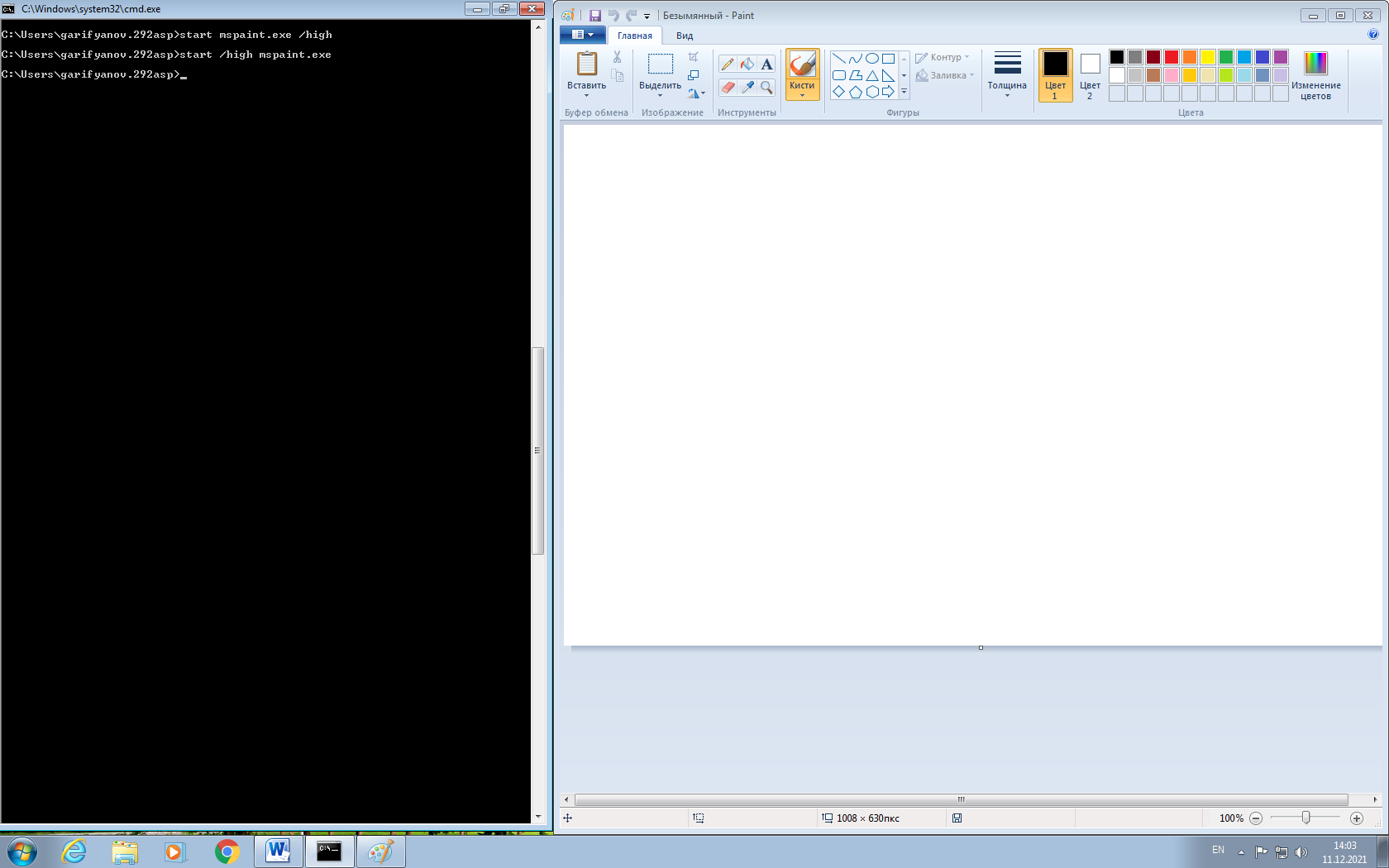Click the Crop image icon
The width and height of the screenshot is (1389, 868).
click(x=694, y=57)
